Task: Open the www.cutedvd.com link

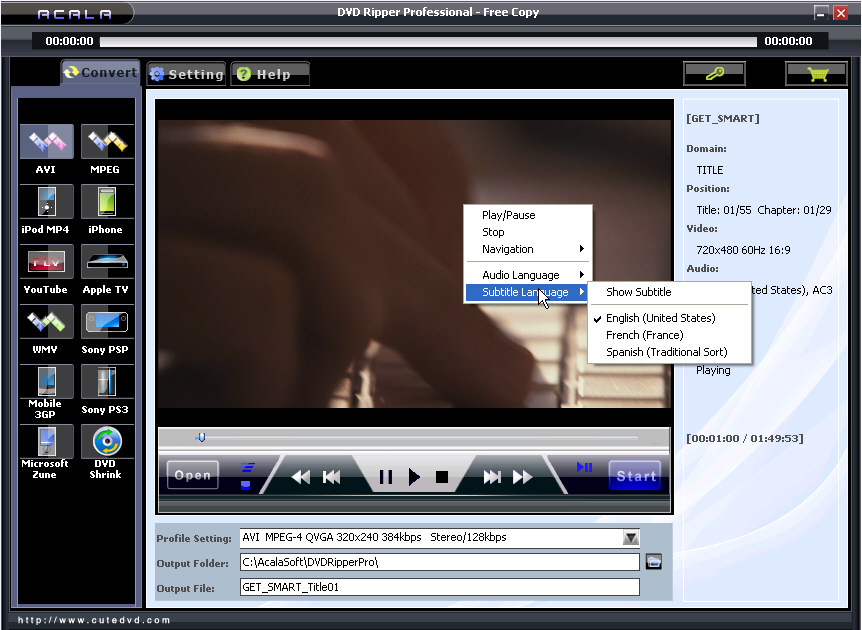Action: pos(93,620)
